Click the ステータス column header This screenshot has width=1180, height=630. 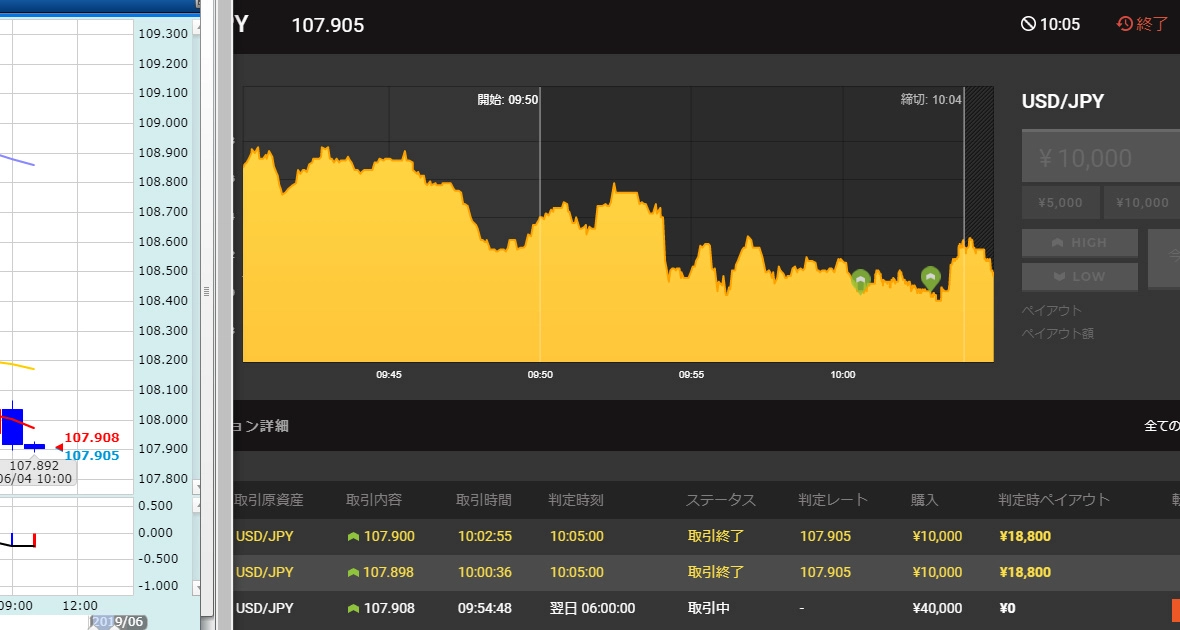coord(720,500)
